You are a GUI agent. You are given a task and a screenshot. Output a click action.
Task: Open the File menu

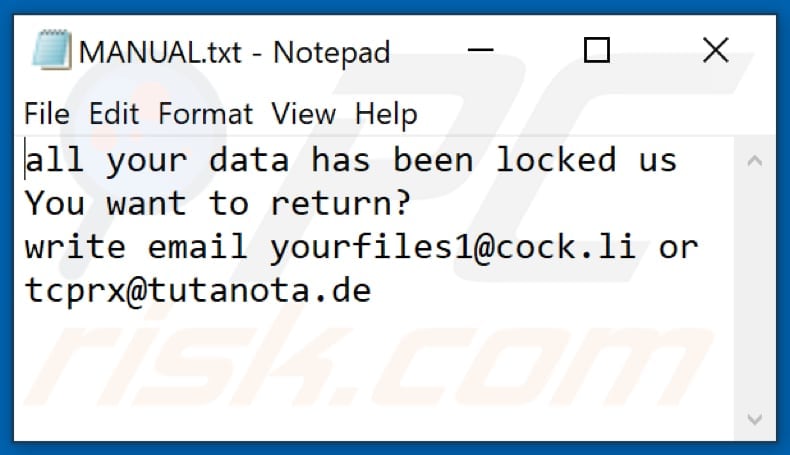pyautogui.click(x=46, y=113)
